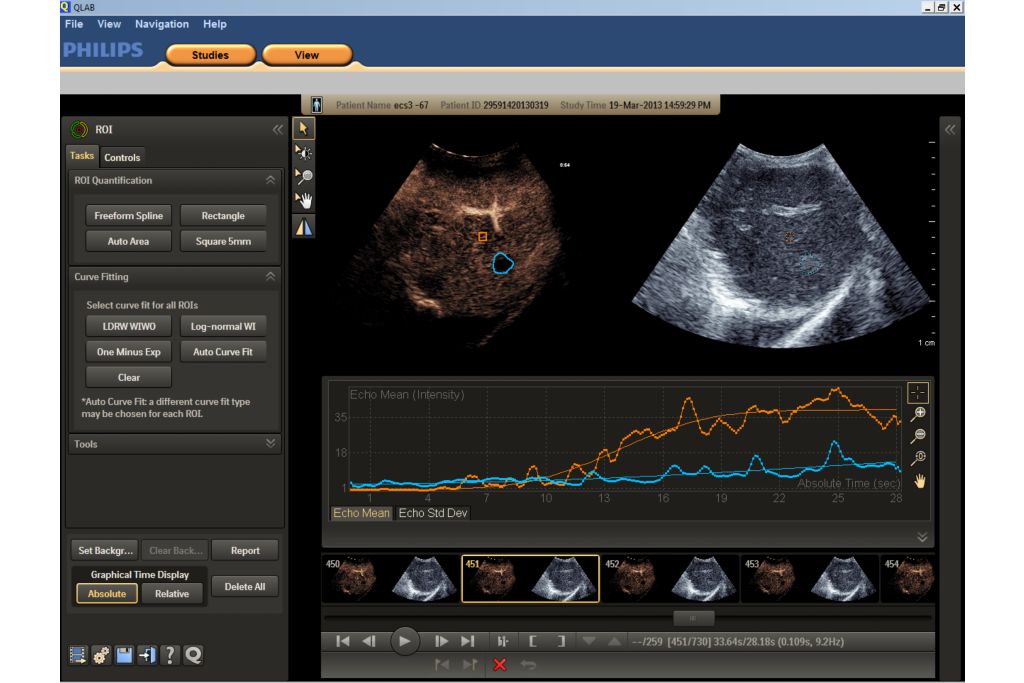Viewport: 1024px width, 683px height.
Task: Open the View menu in menu bar
Action: click(x=109, y=24)
